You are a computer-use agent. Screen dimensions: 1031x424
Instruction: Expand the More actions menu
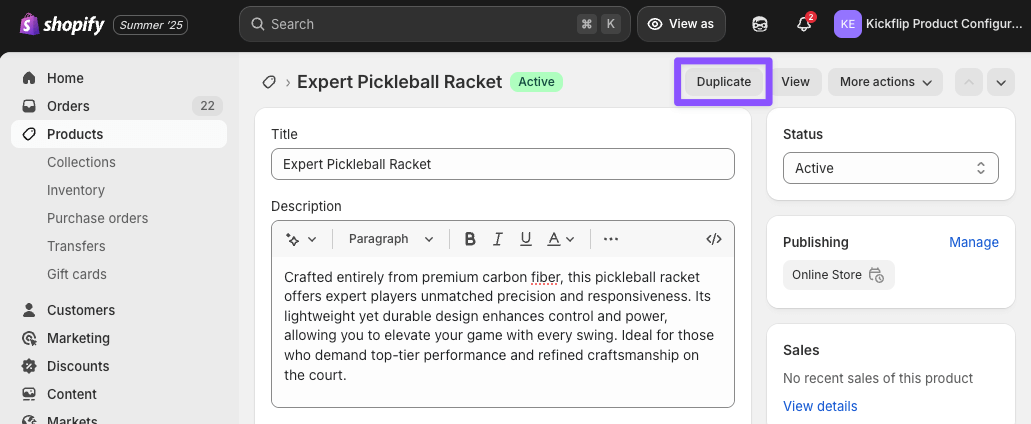[885, 82]
